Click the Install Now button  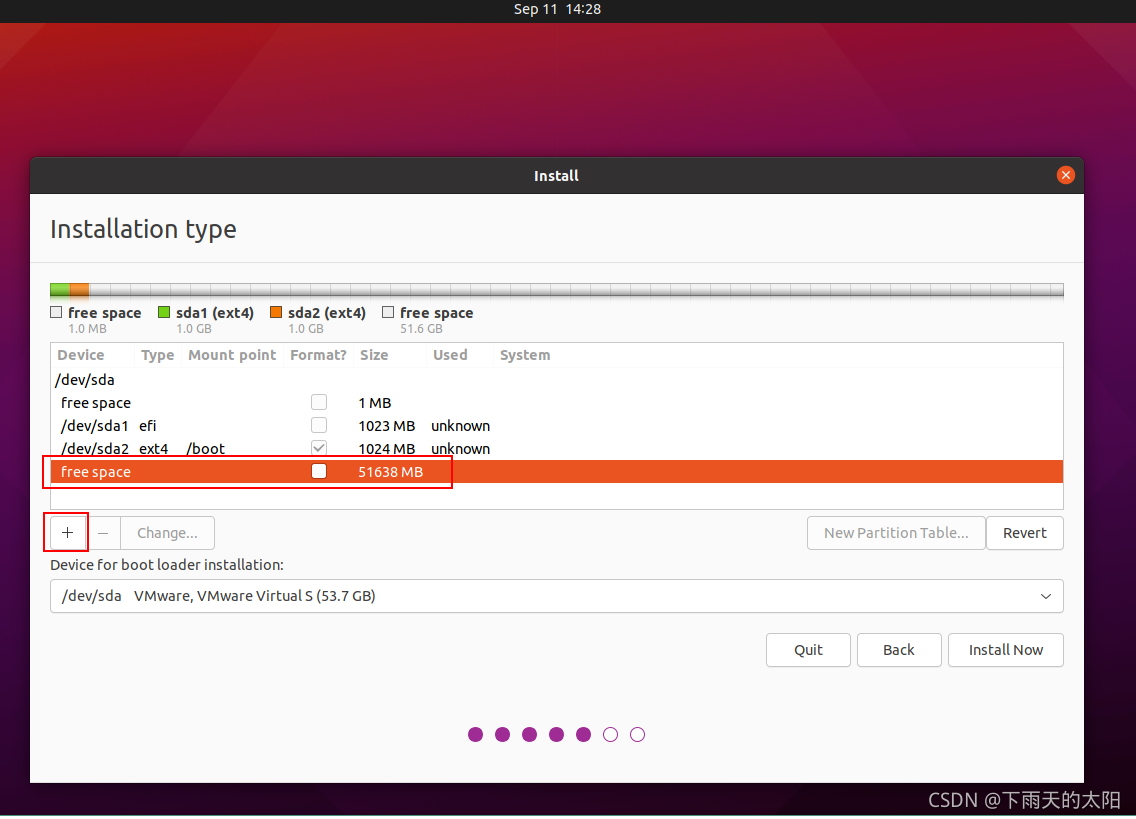1006,650
